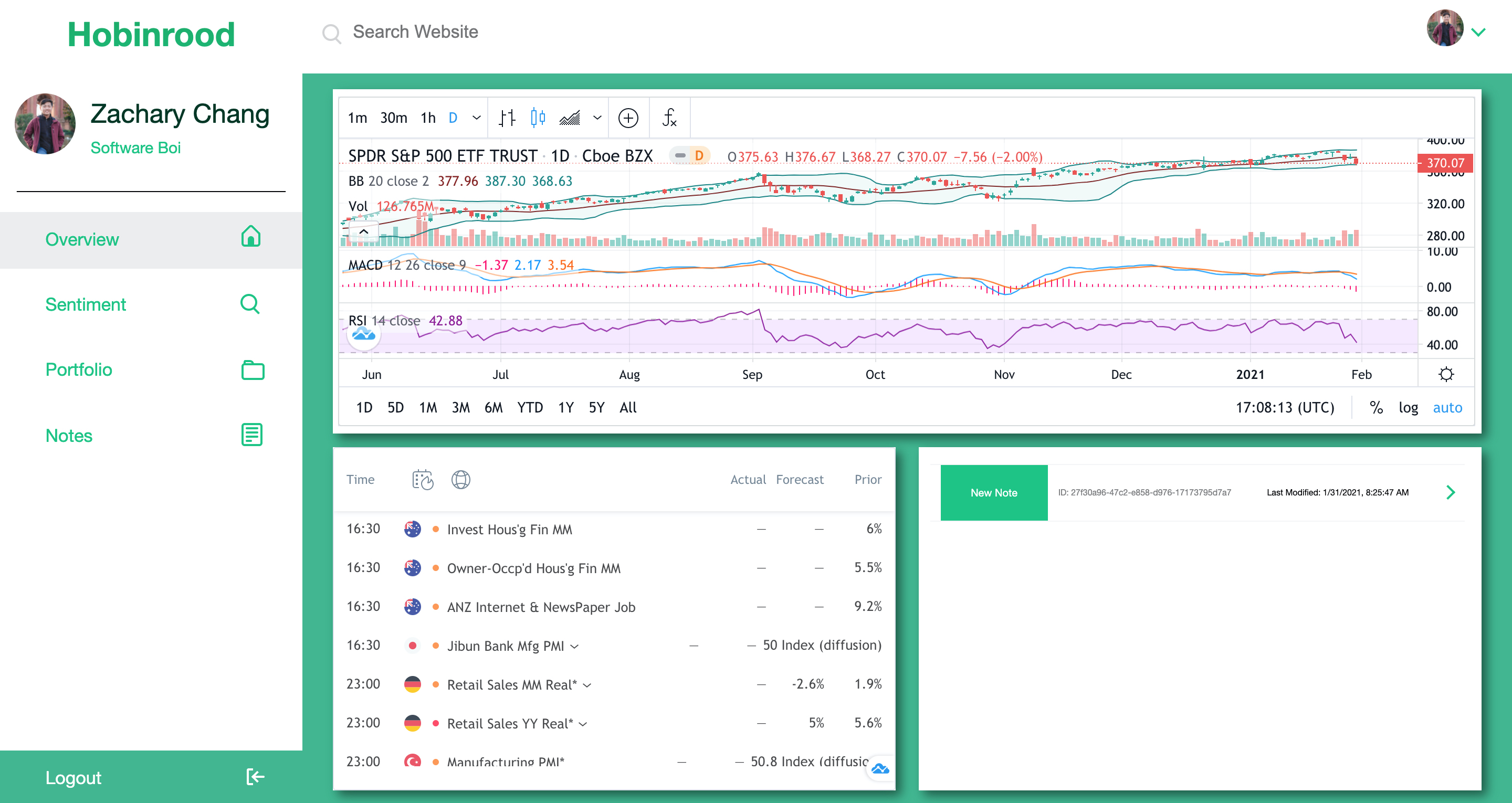Click the Search Website input field
The height and width of the screenshot is (803, 1512).
coord(416,31)
